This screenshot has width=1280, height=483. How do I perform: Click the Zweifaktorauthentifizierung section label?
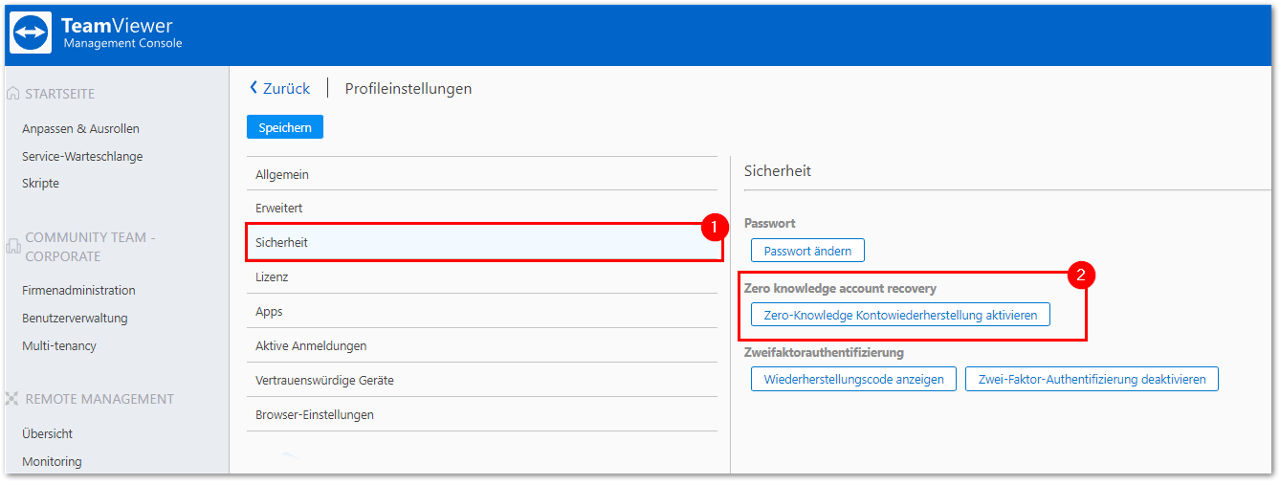(x=824, y=352)
